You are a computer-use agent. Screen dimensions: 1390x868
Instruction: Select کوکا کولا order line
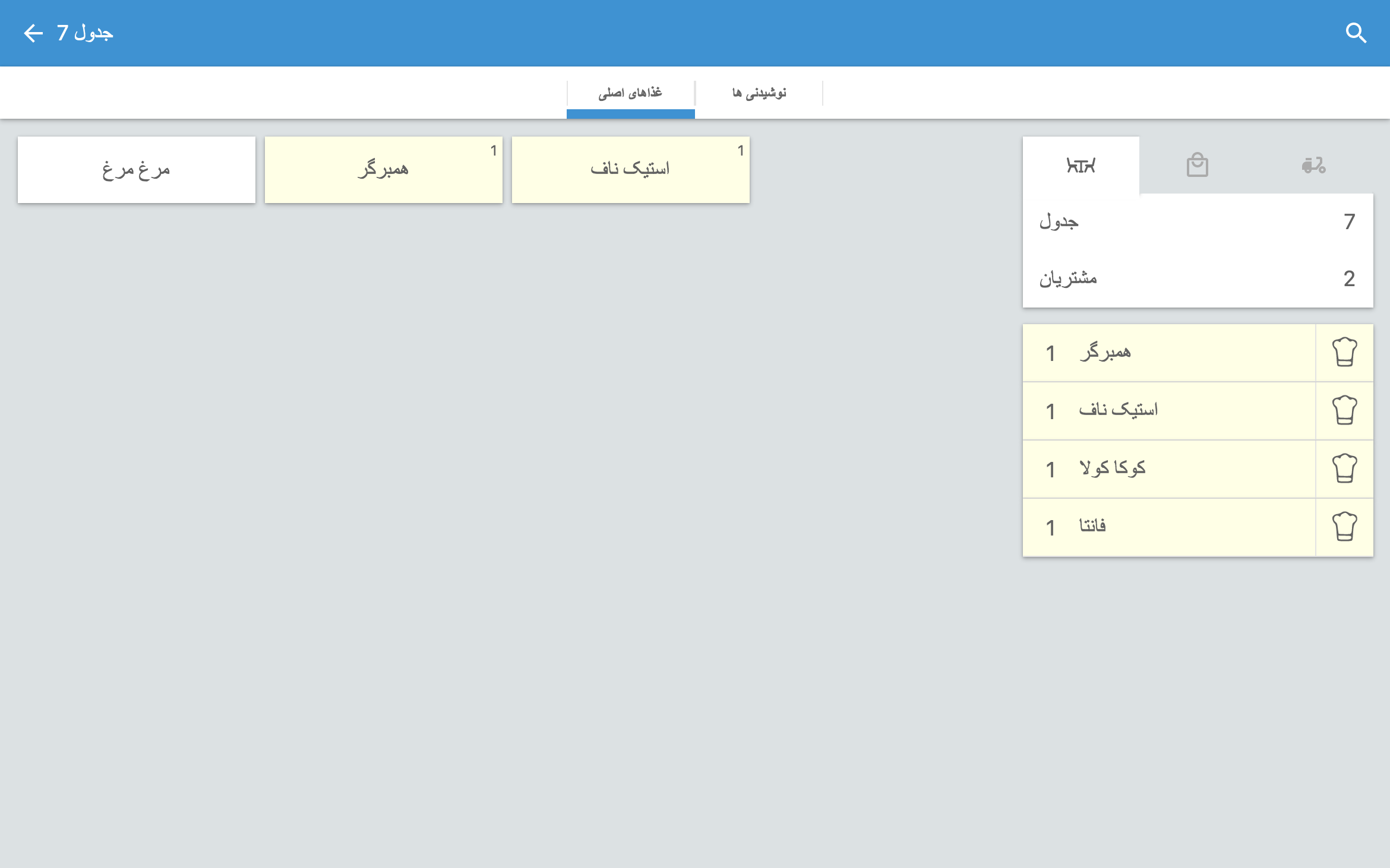1168,469
